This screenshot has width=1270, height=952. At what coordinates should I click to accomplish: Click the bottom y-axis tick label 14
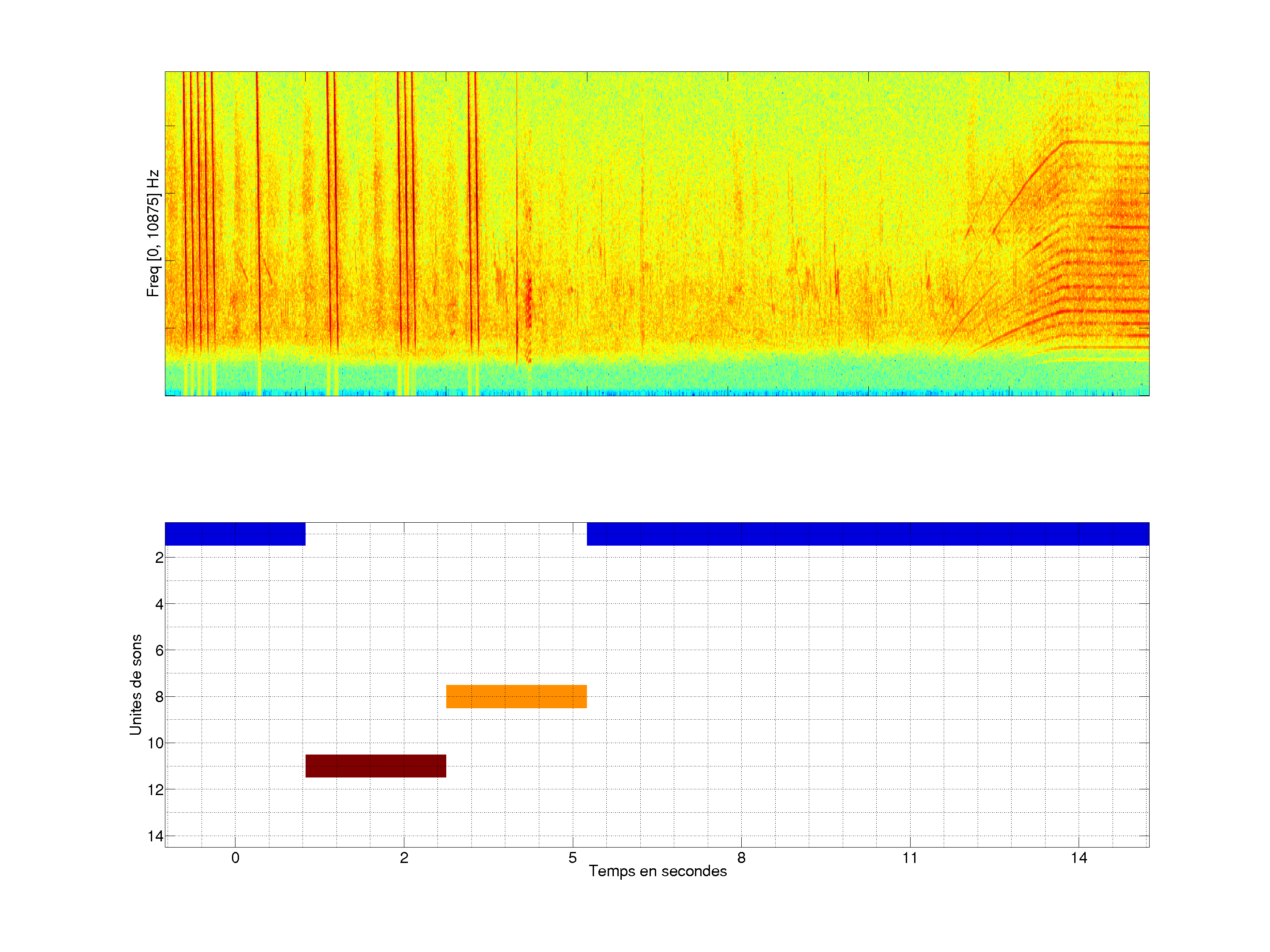pyautogui.click(x=156, y=837)
